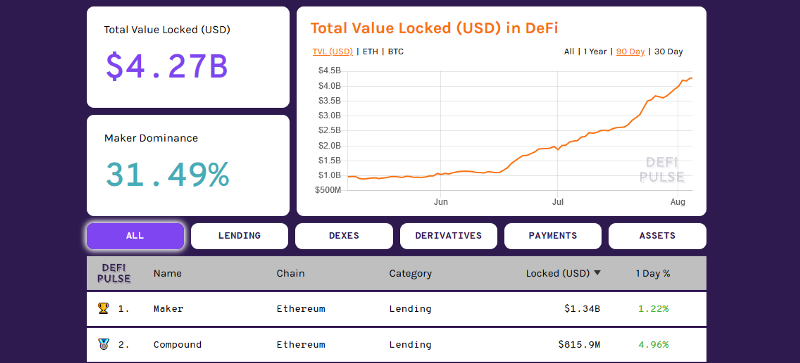The height and width of the screenshot is (363, 800).
Task: Switch to the PAYMENTS category
Action: (553, 236)
